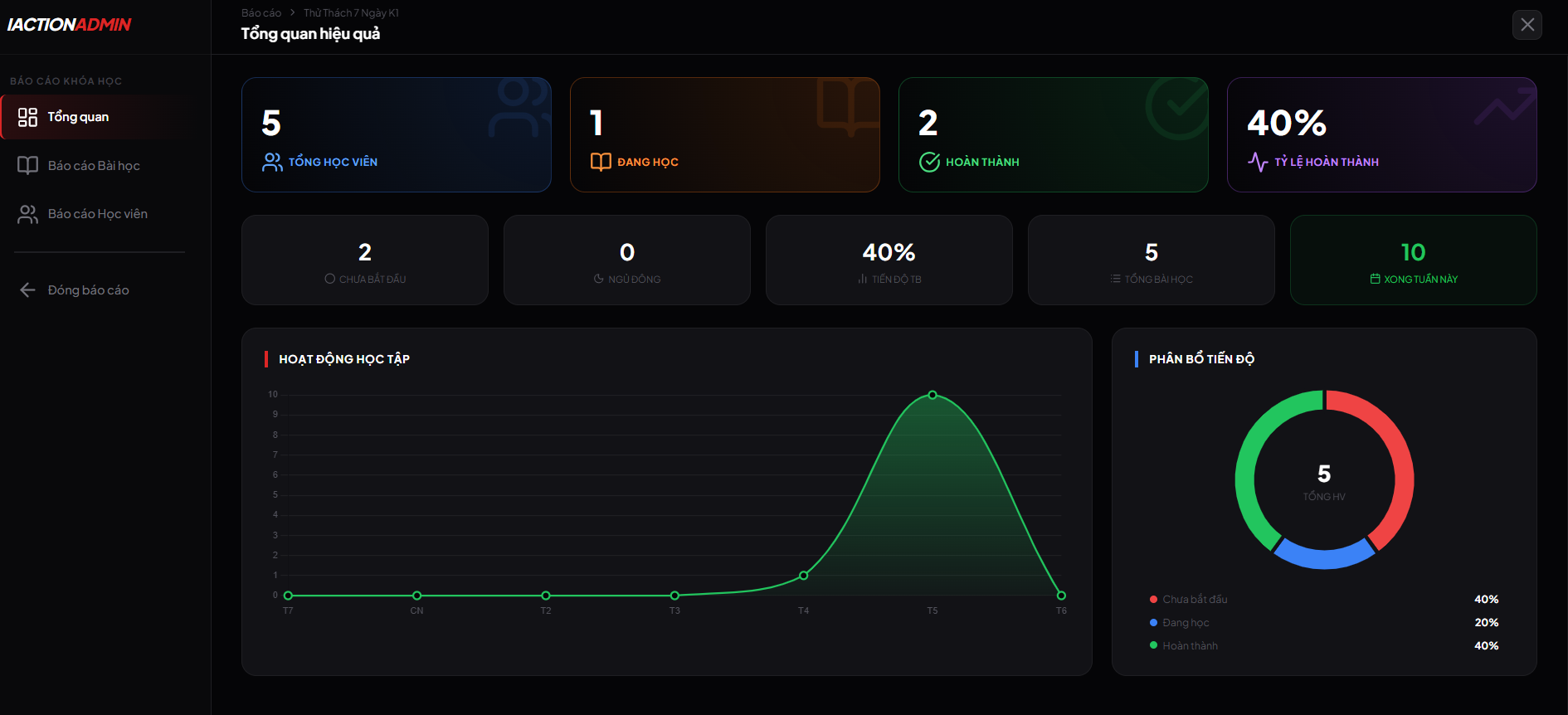
Task: Click the Tổng quan dashboard grid icon
Action: [27, 117]
